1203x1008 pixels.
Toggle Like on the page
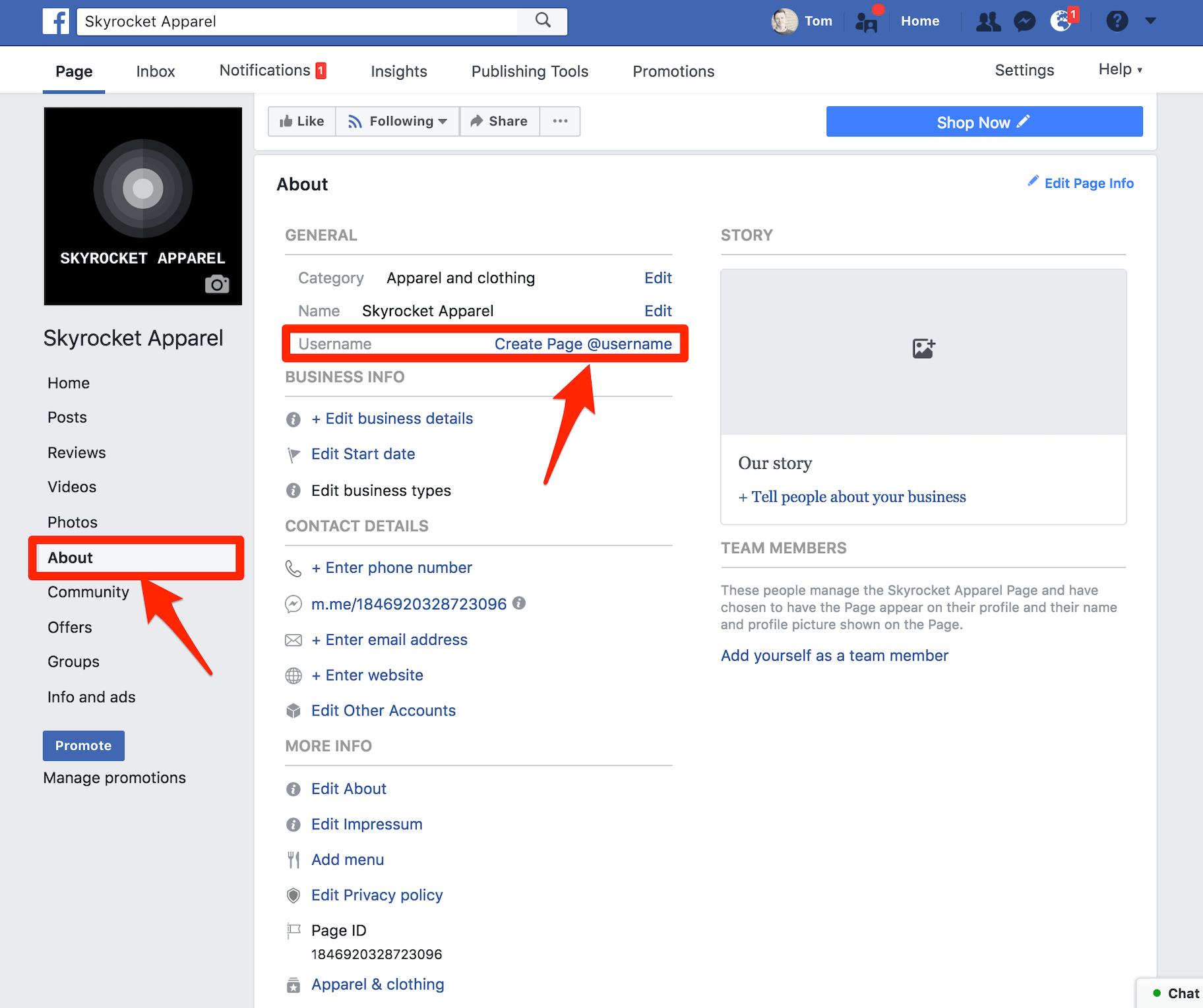coord(301,121)
